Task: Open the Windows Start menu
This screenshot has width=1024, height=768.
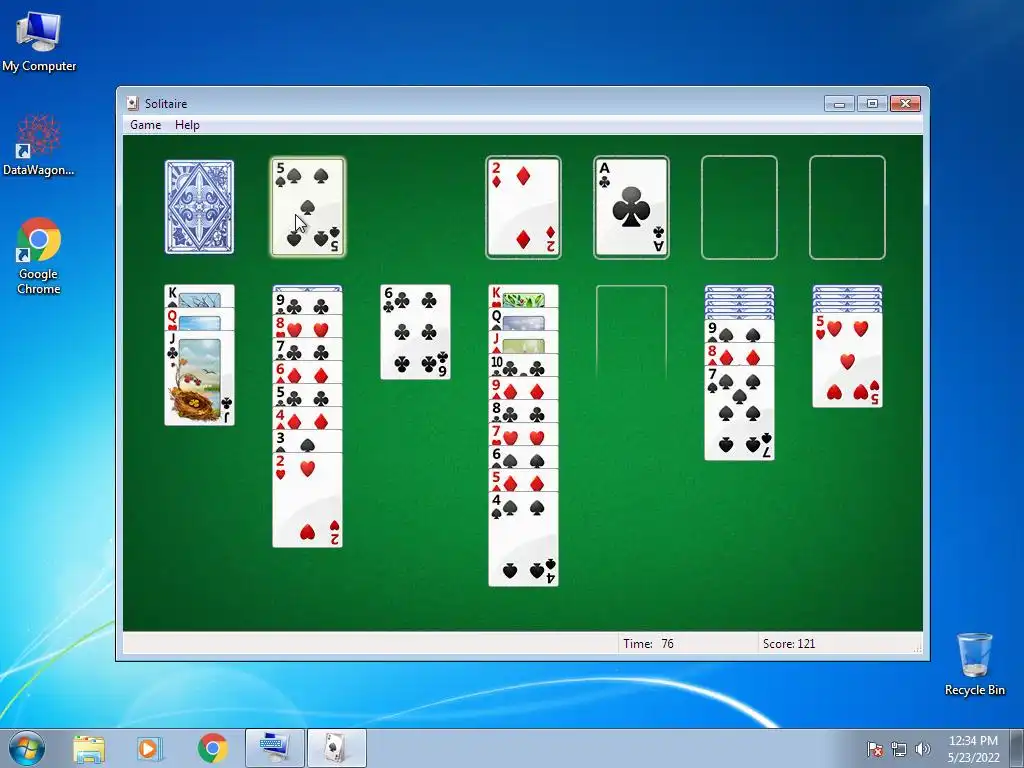Action: (27, 748)
